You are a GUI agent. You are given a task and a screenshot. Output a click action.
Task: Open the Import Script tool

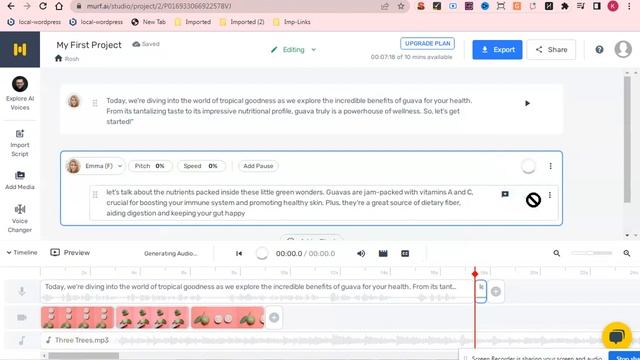click(x=20, y=143)
